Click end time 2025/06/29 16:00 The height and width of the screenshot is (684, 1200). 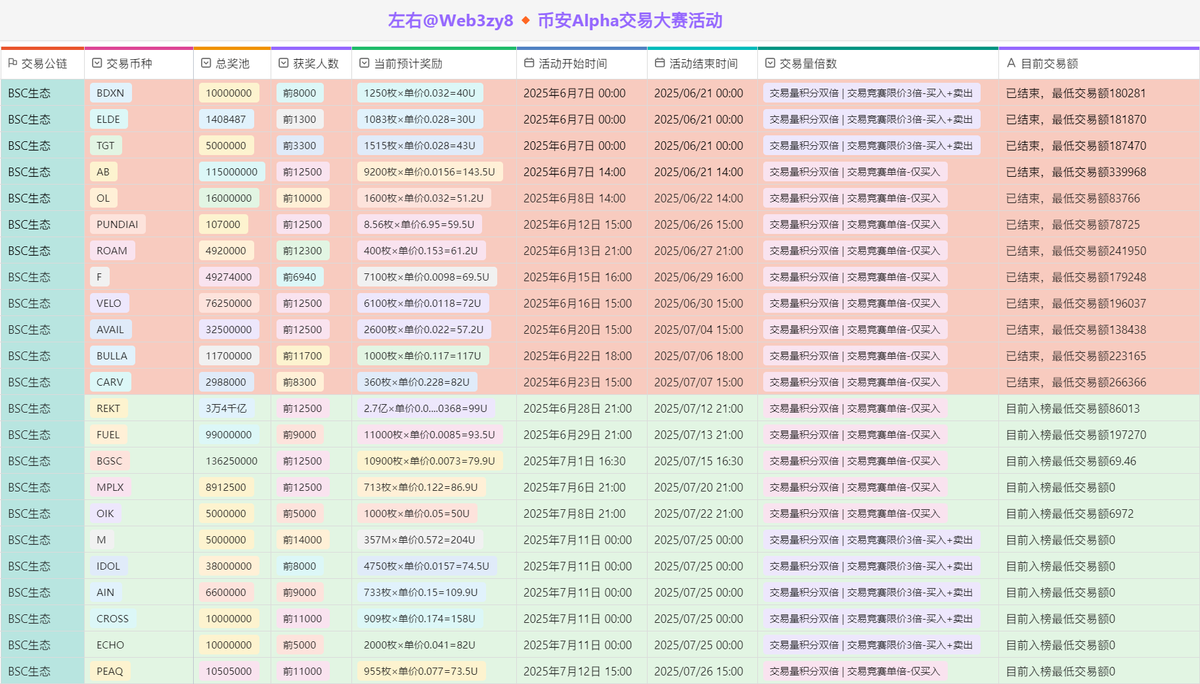[x=699, y=277]
